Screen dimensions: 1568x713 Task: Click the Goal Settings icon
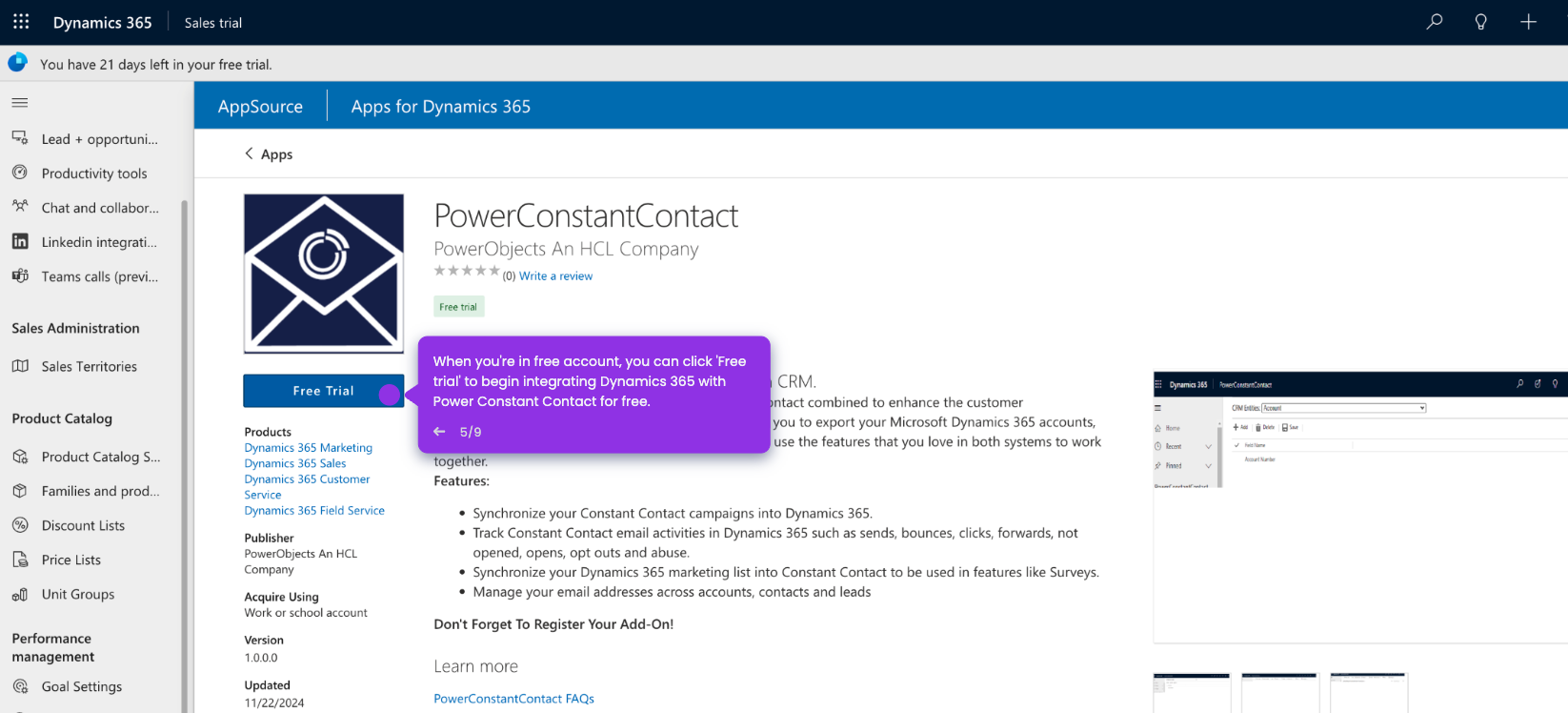click(20, 686)
